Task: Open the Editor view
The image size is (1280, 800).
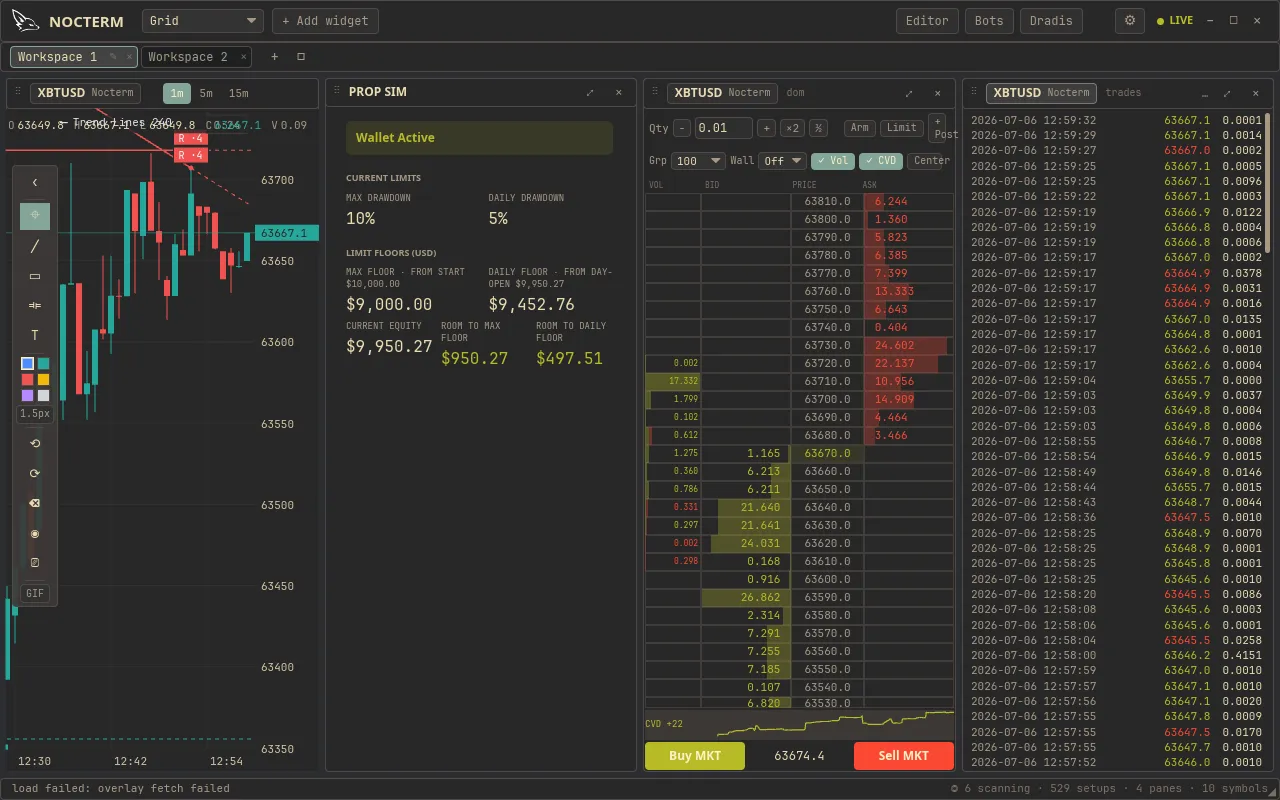Action: 927,20
